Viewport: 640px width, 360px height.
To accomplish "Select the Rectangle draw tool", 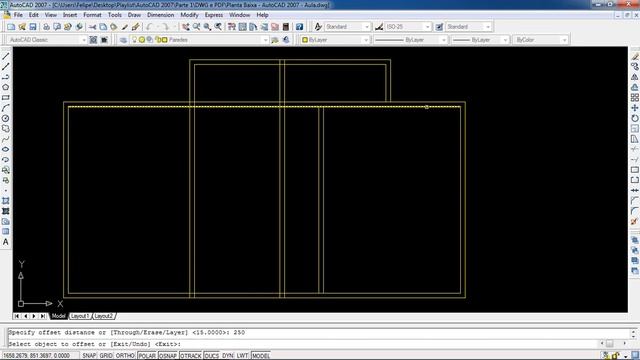I will pyautogui.click(x=6, y=98).
